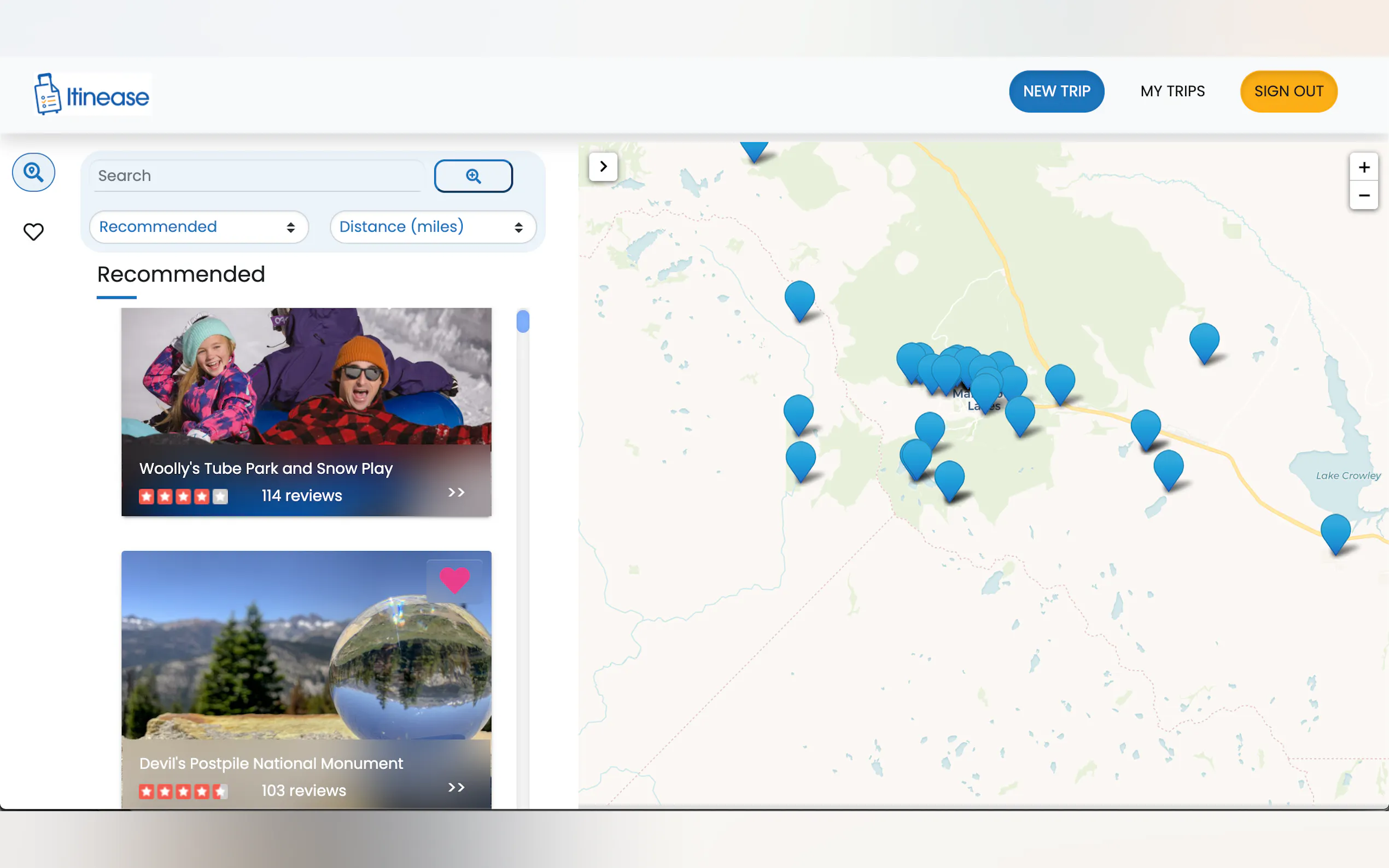Click the Itinease logo

[x=92, y=94]
